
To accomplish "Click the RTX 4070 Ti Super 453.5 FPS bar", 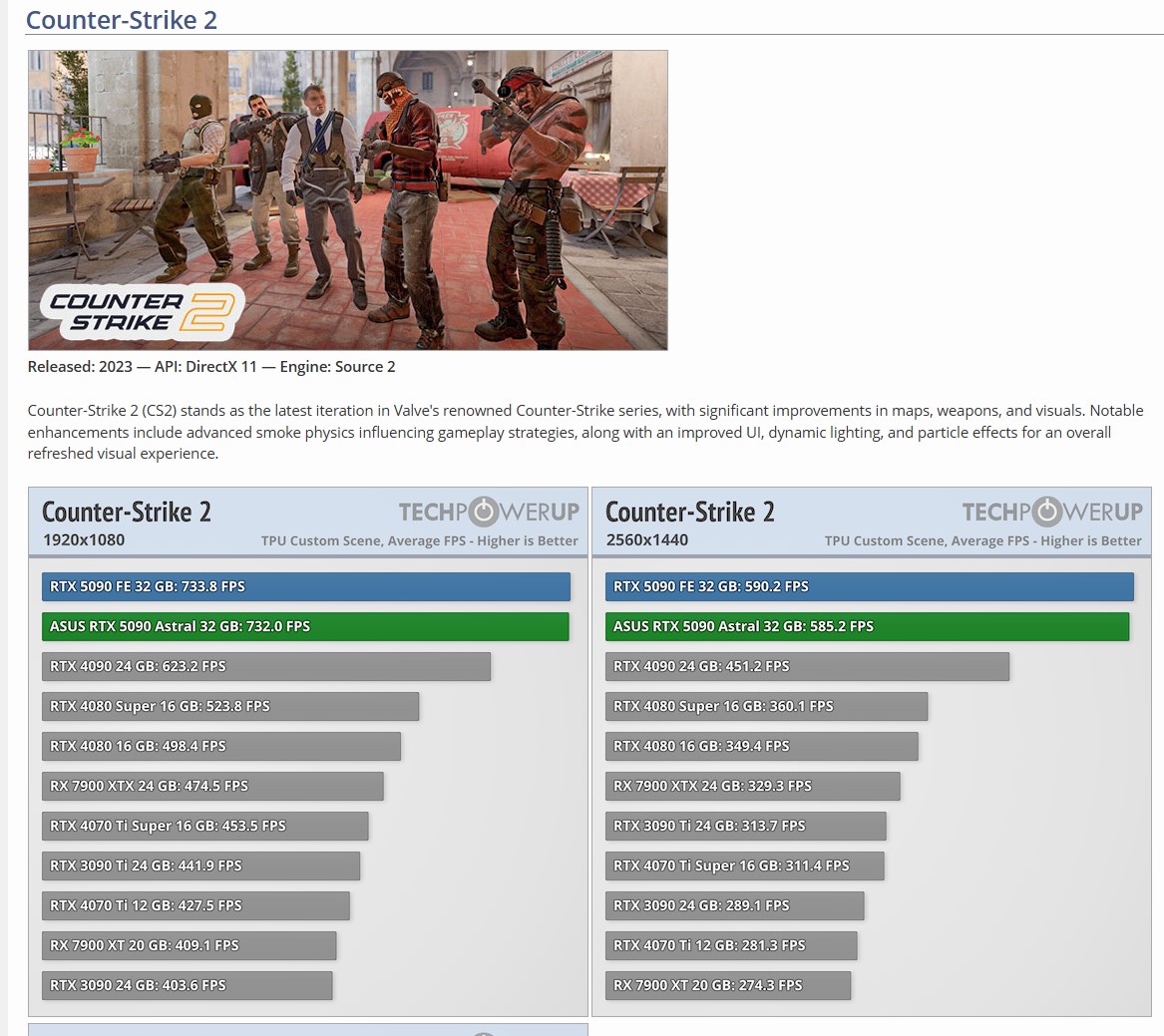I will [x=204, y=826].
